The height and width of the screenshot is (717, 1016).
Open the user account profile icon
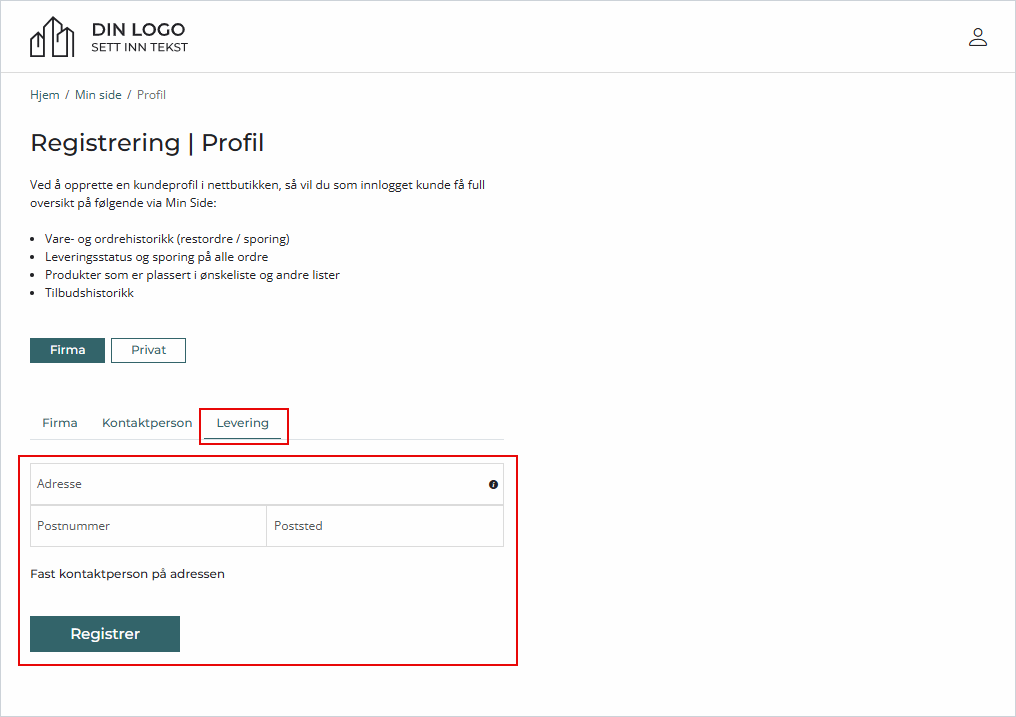[x=977, y=37]
